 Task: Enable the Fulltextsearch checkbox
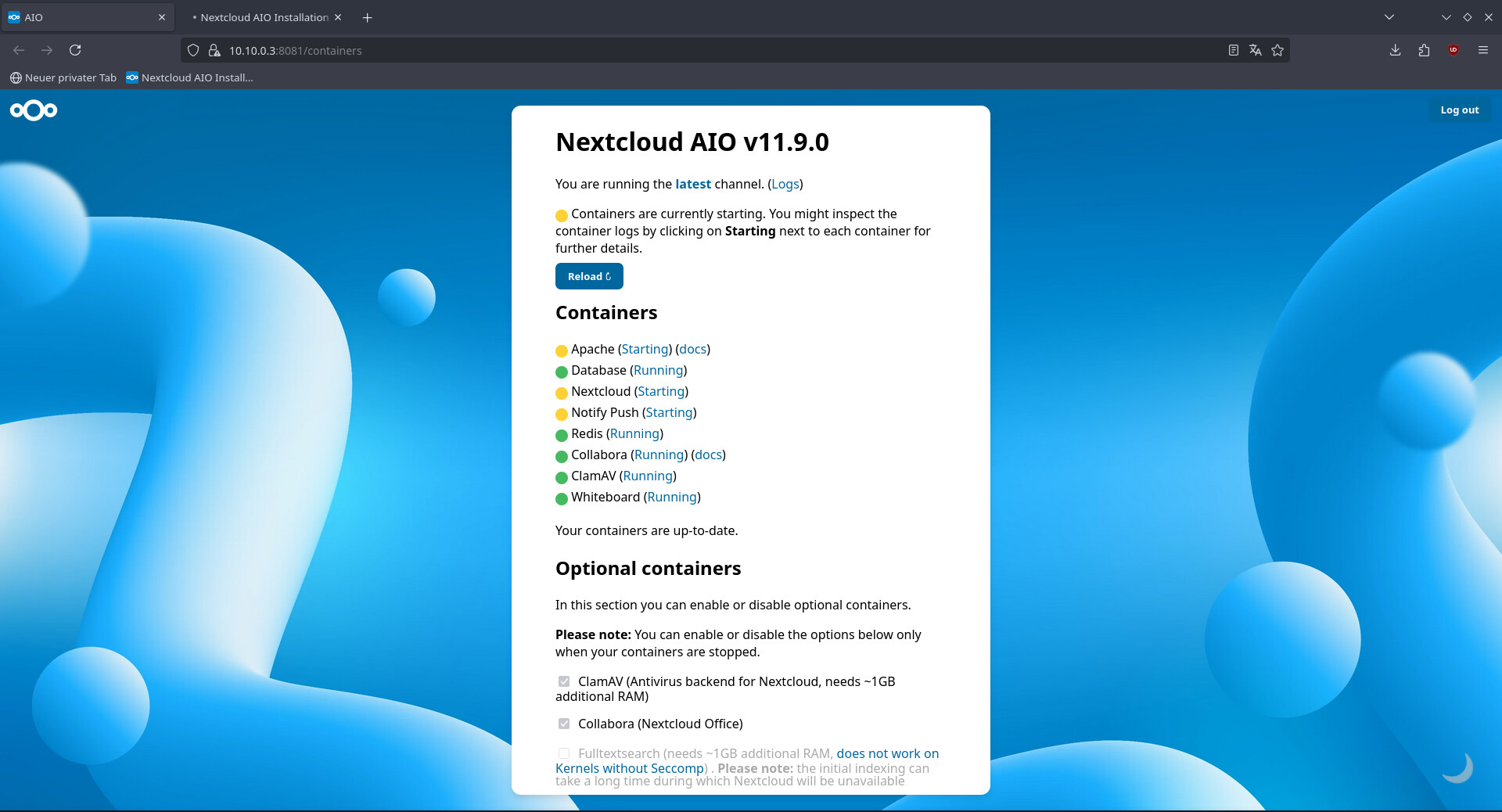point(564,753)
